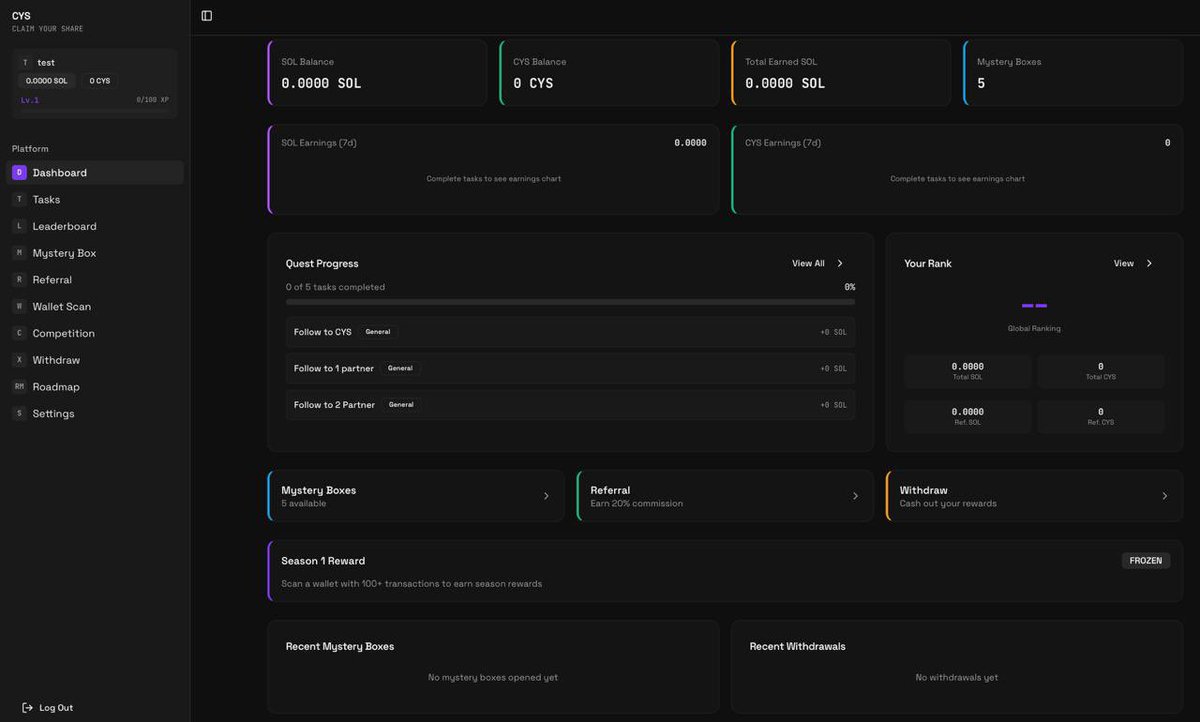1200x722 pixels.
Task: Click the SOL Balance card
Action: (x=377, y=73)
